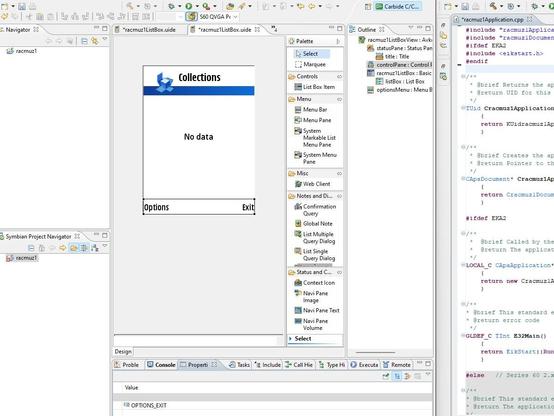Expand the bottom Select palette drawer
The height and width of the screenshot is (416, 554).
(315, 339)
